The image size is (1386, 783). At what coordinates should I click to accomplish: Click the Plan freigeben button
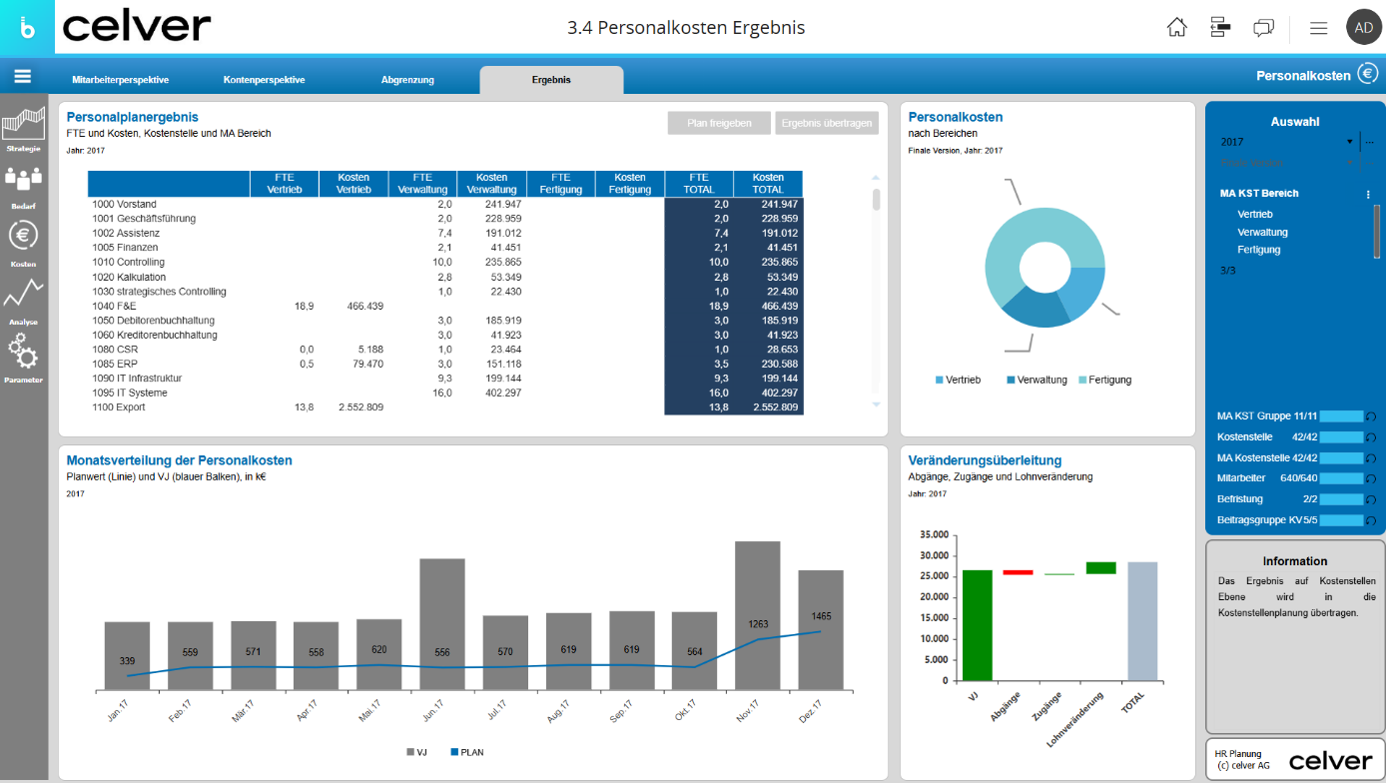click(x=719, y=123)
